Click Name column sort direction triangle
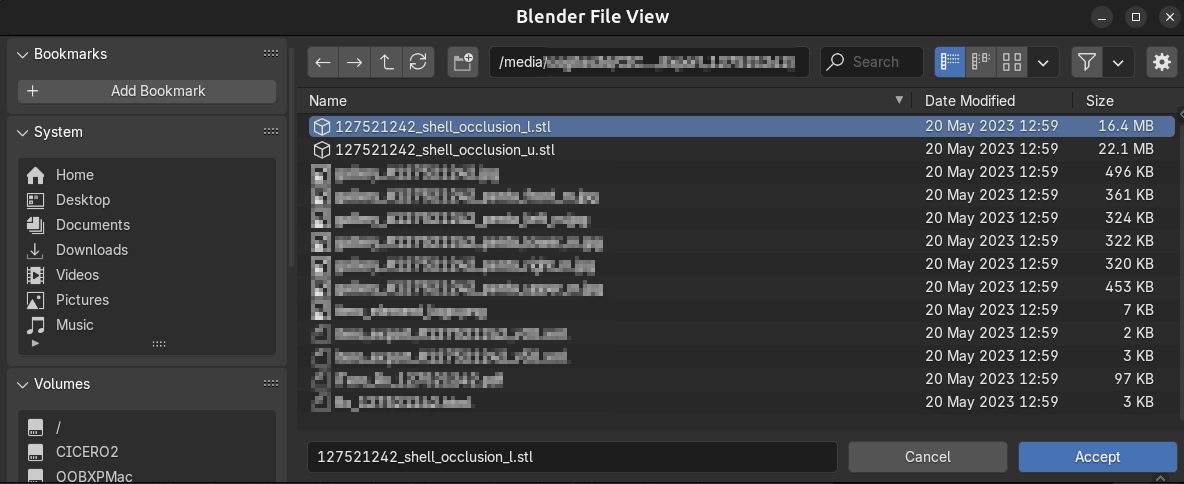 coord(899,100)
